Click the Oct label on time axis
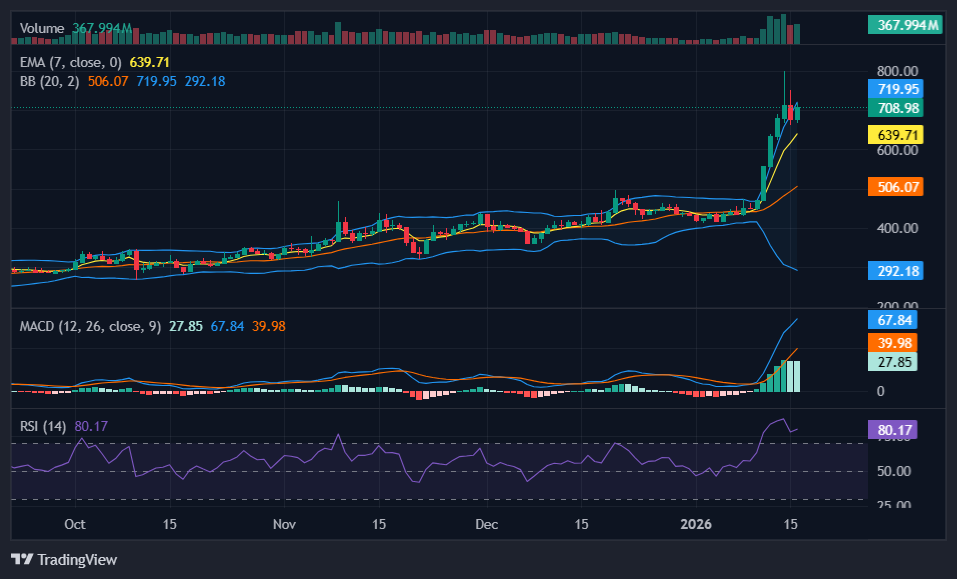This screenshot has width=957, height=579. click(73, 524)
